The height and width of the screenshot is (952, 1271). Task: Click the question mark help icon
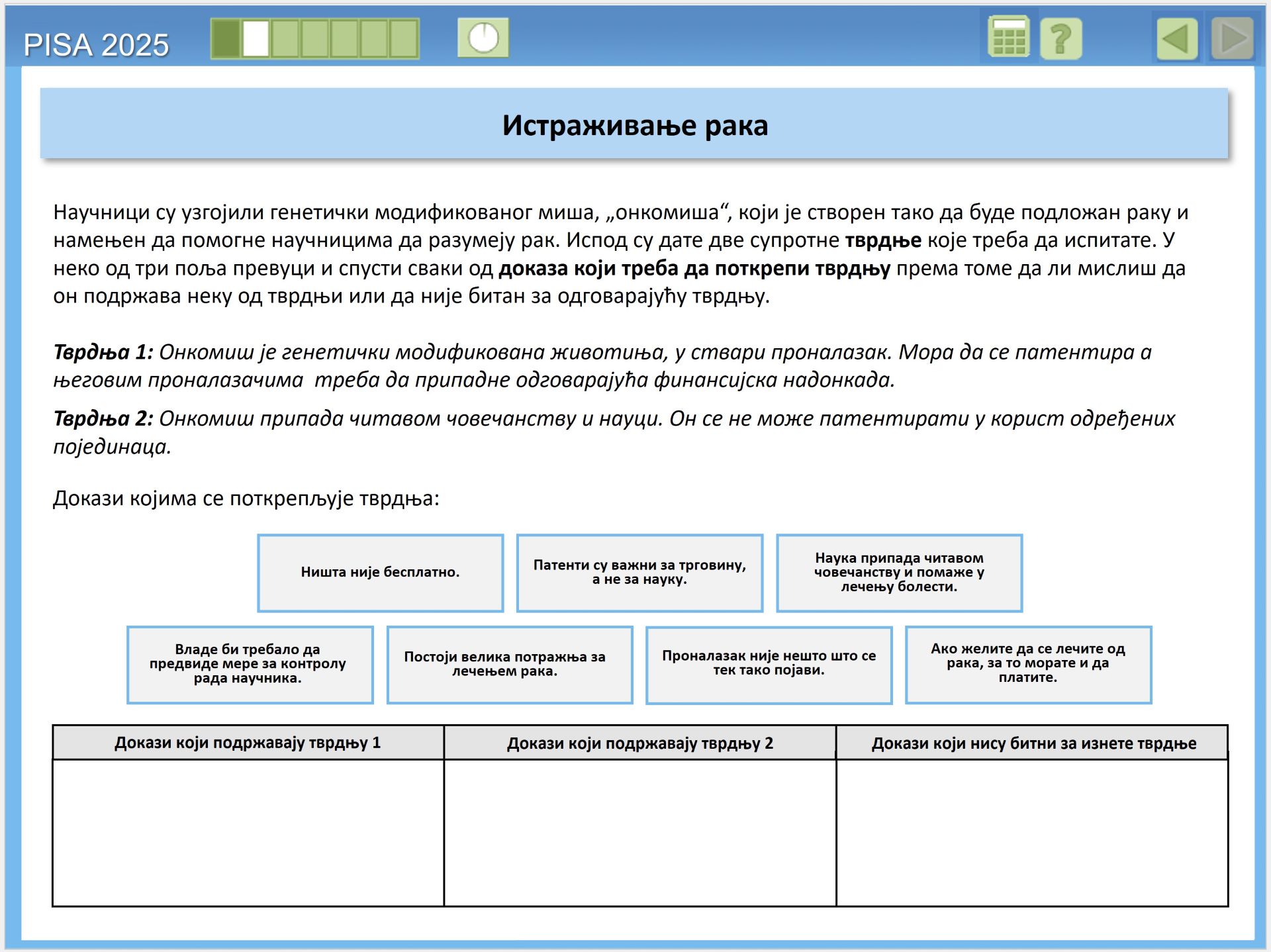coord(1060,39)
